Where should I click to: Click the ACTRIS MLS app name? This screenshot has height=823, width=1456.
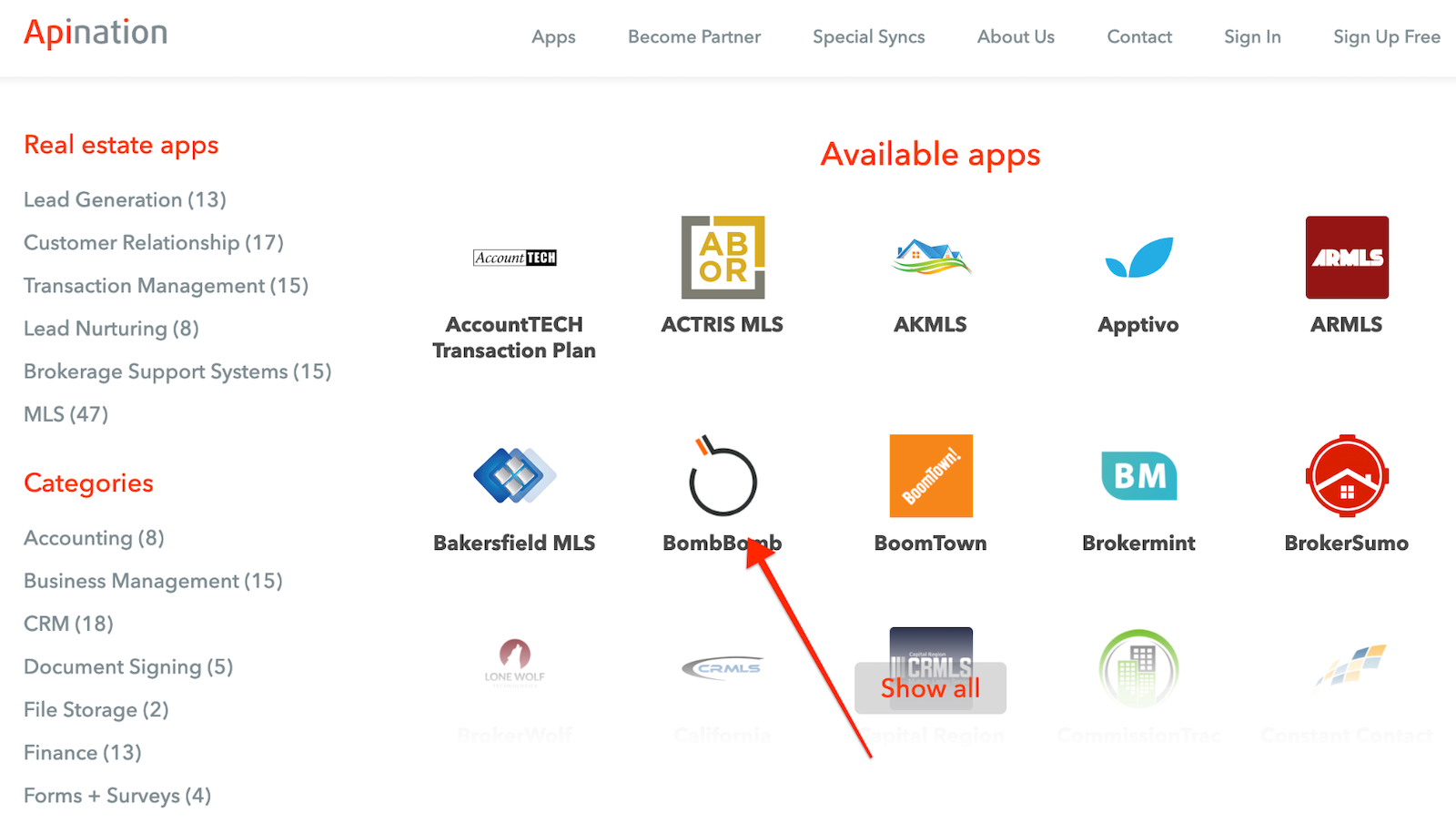pyautogui.click(x=723, y=325)
